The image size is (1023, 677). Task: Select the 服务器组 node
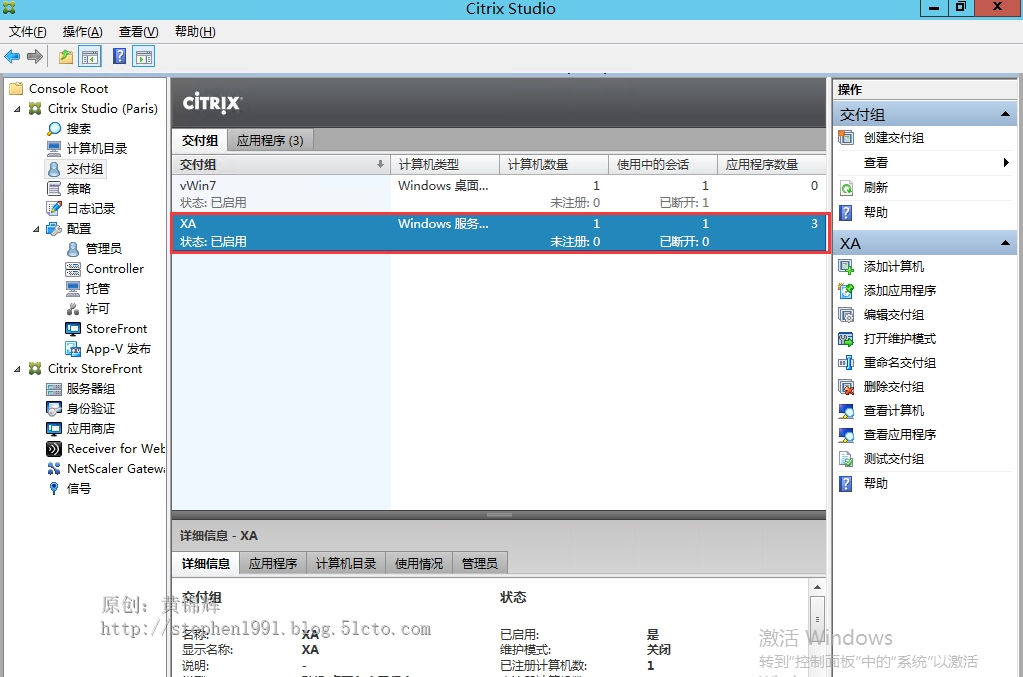[x=90, y=389]
